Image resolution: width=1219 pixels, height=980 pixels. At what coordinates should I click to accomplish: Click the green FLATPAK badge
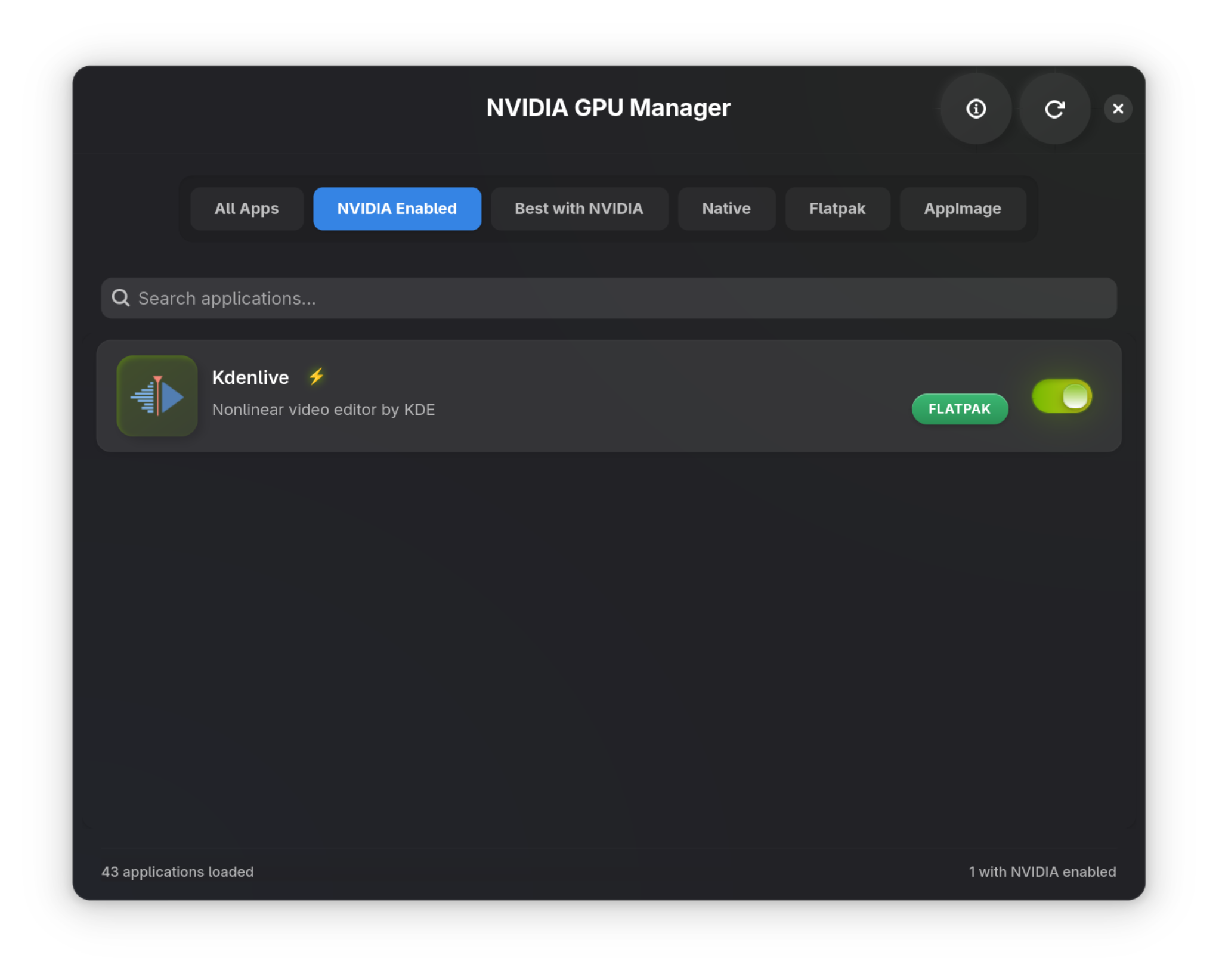(959, 409)
